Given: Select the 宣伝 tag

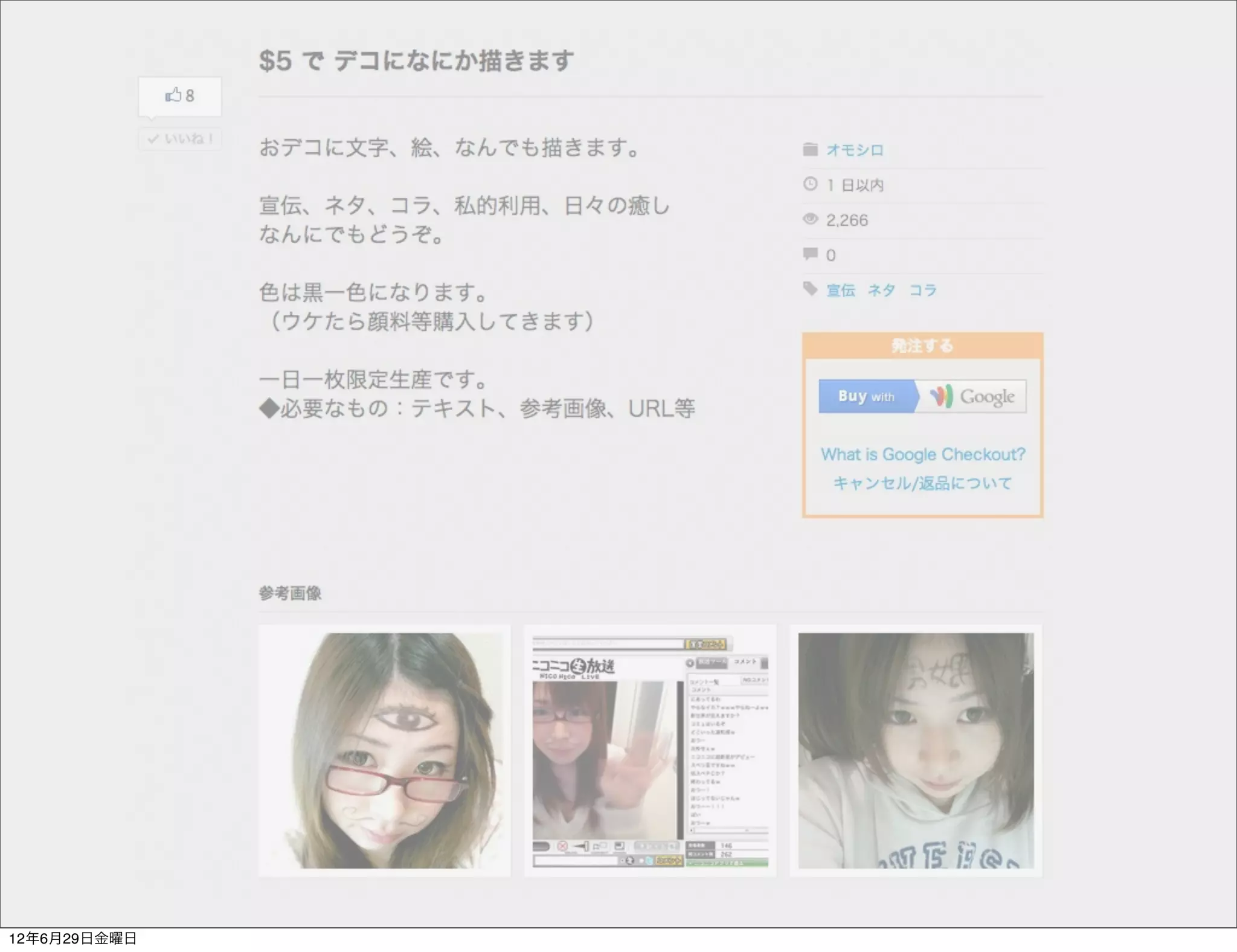Looking at the screenshot, I should (x=840, y=291).
